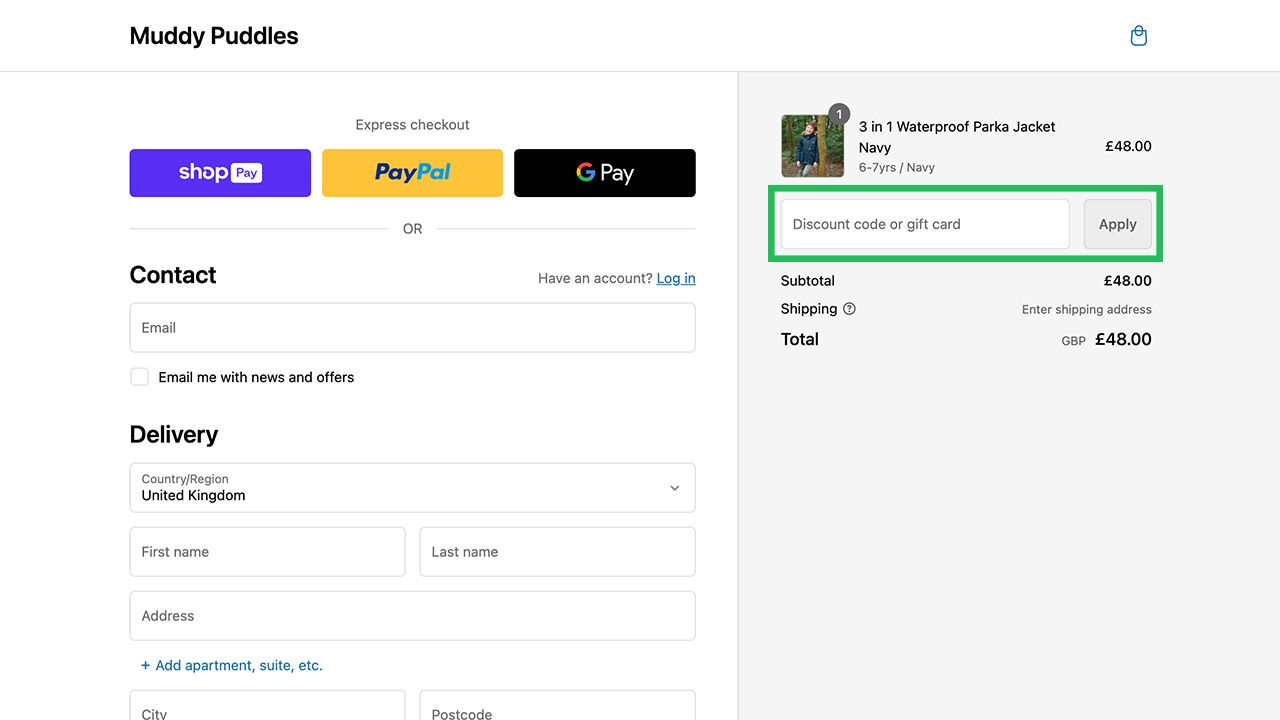Focus the Discount code or gift card field
Screen dimensions: 1280x720
coord(925,224)
